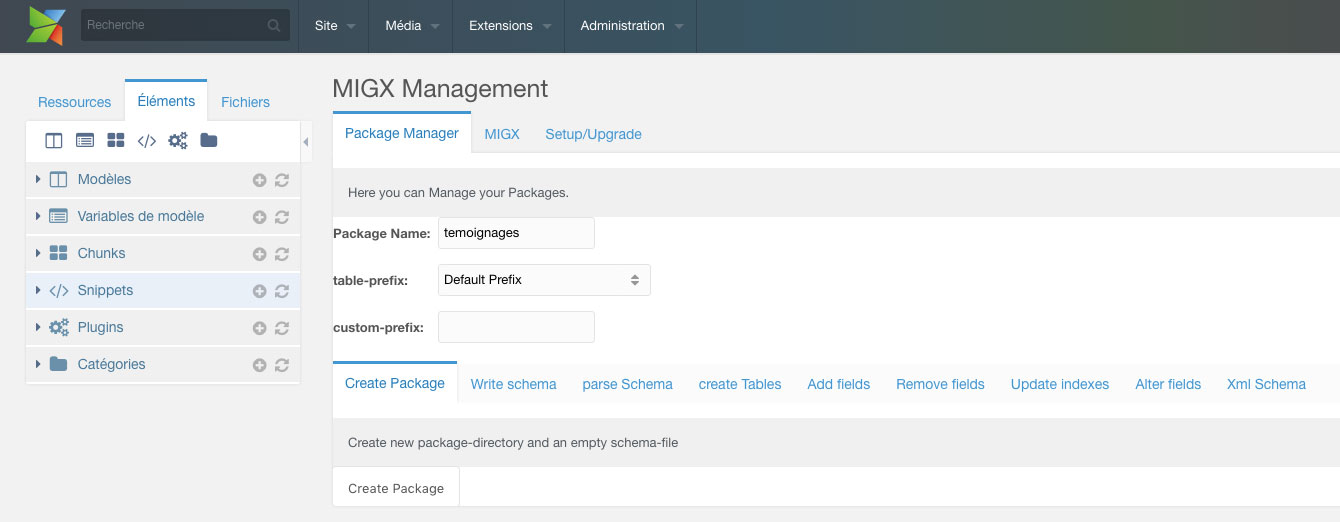Click the new chunk toolbar icon
1340x522 pixels.
[116, 141]
